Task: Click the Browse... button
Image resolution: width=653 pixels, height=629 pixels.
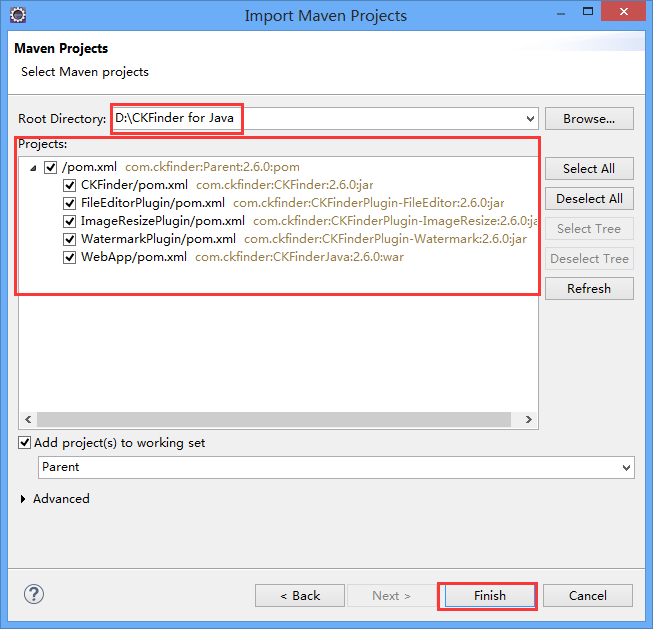Action: click(x=589, y=119)
